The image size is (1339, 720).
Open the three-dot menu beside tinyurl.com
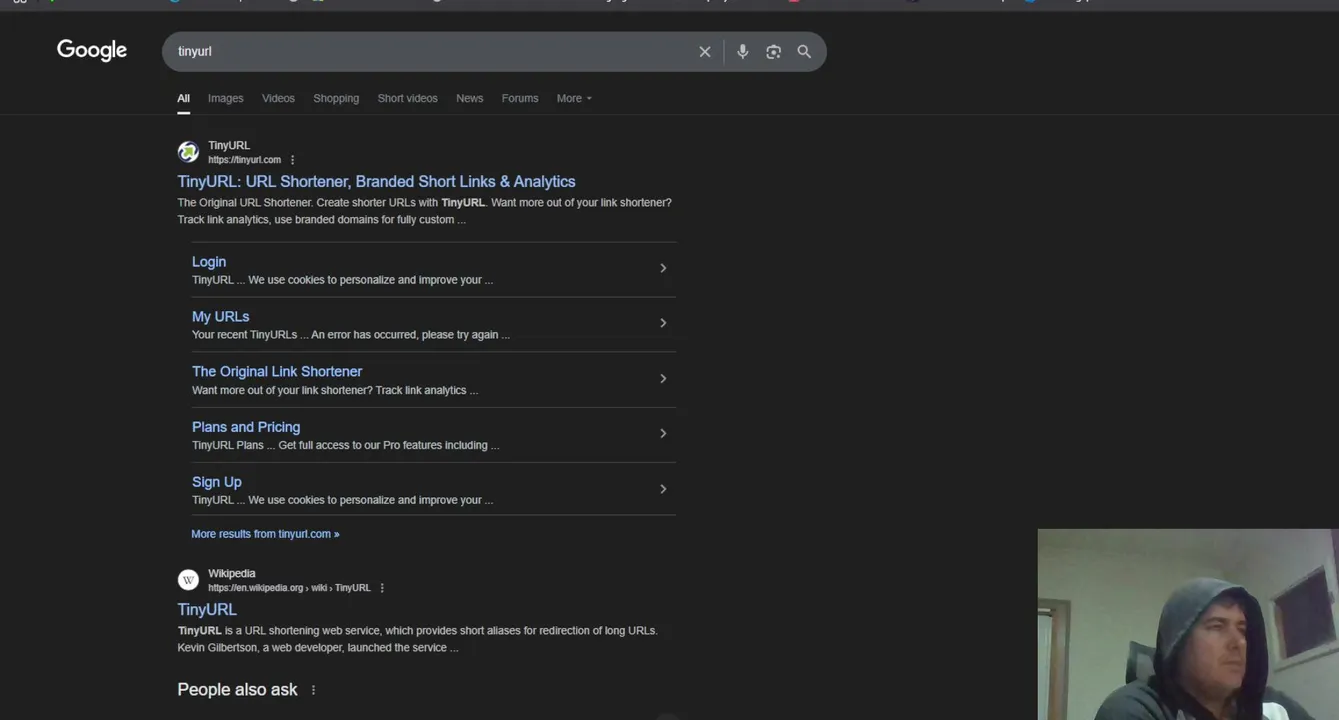coord(292,160)
